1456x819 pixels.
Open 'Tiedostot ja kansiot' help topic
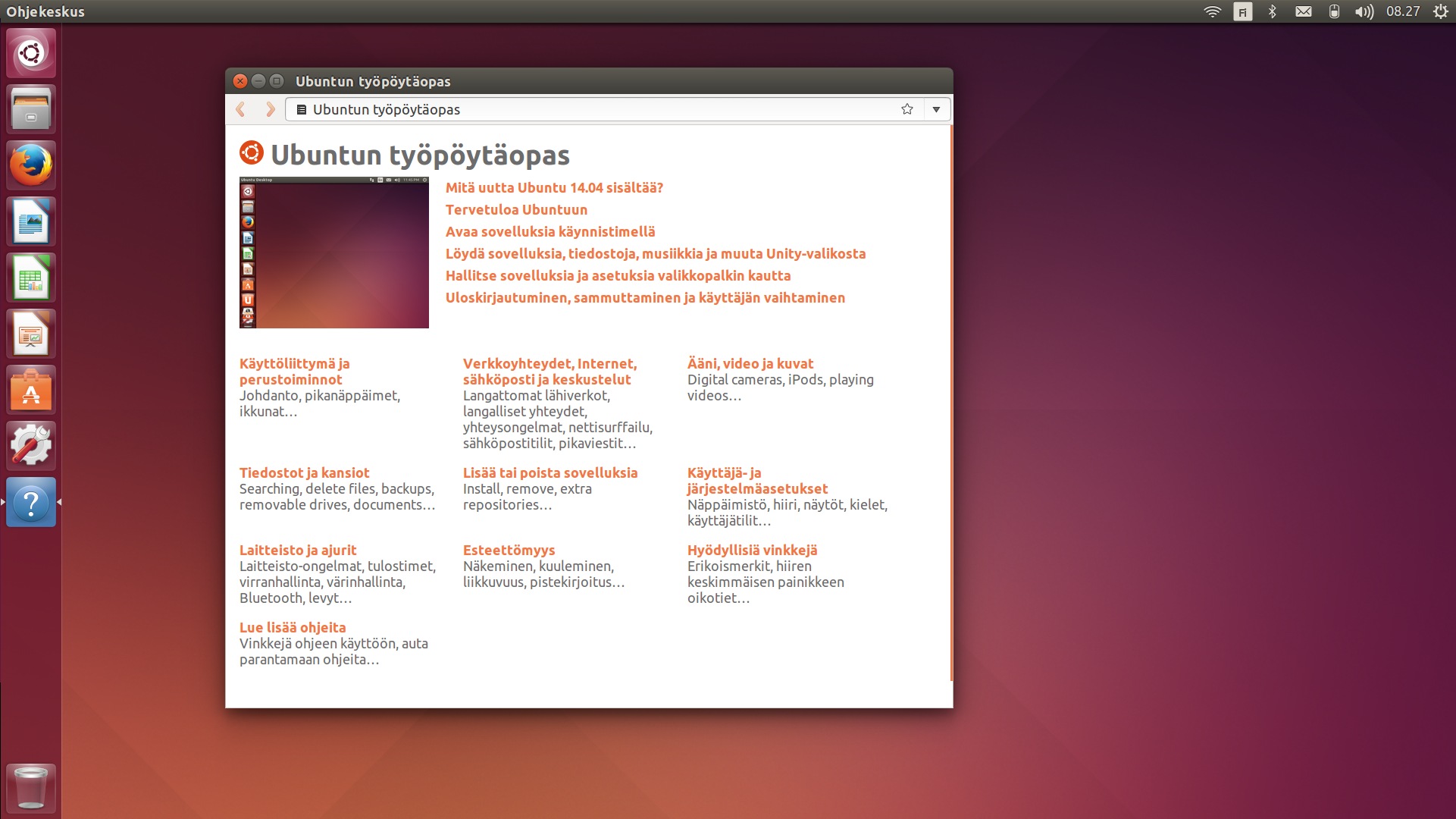pos(304,473)
